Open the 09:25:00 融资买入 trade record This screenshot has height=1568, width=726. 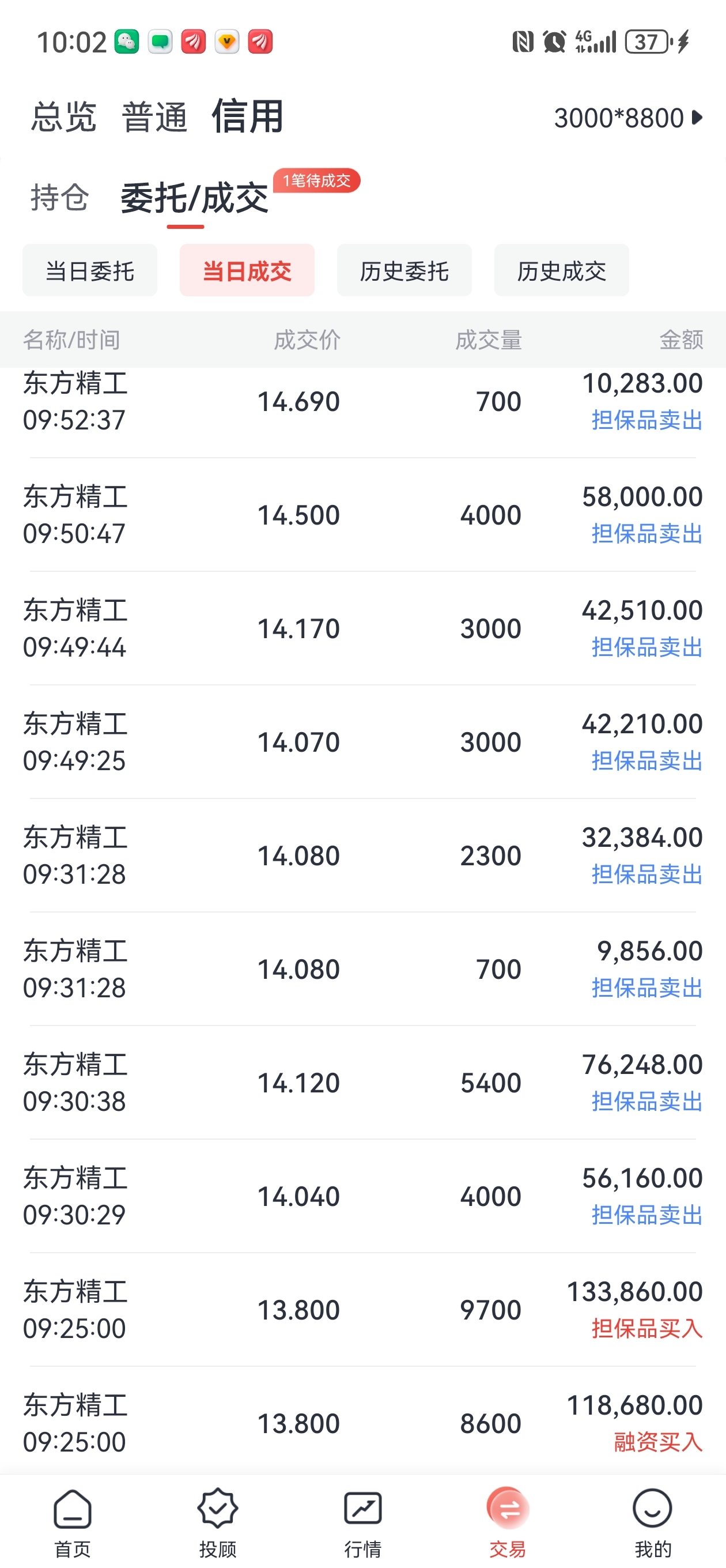[x=362, y=1423]
